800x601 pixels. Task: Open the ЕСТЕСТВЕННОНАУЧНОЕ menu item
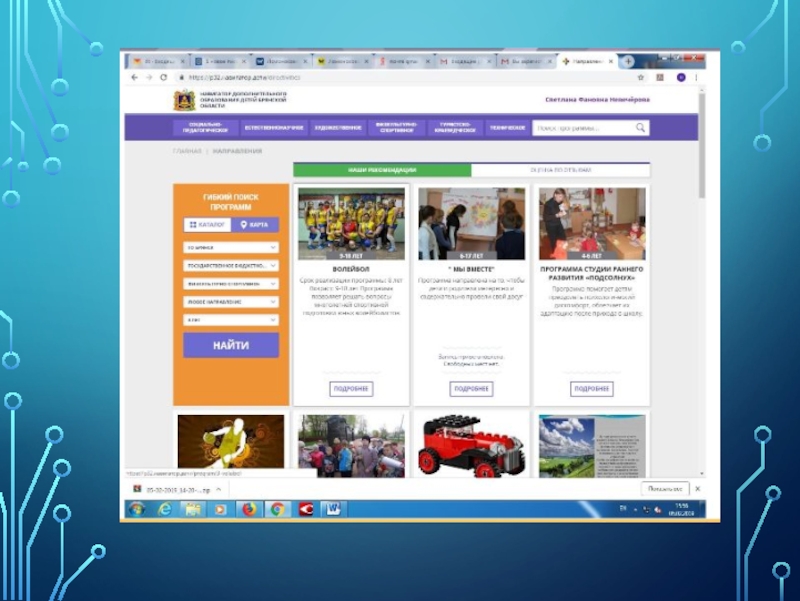click(x=274, y=128)
